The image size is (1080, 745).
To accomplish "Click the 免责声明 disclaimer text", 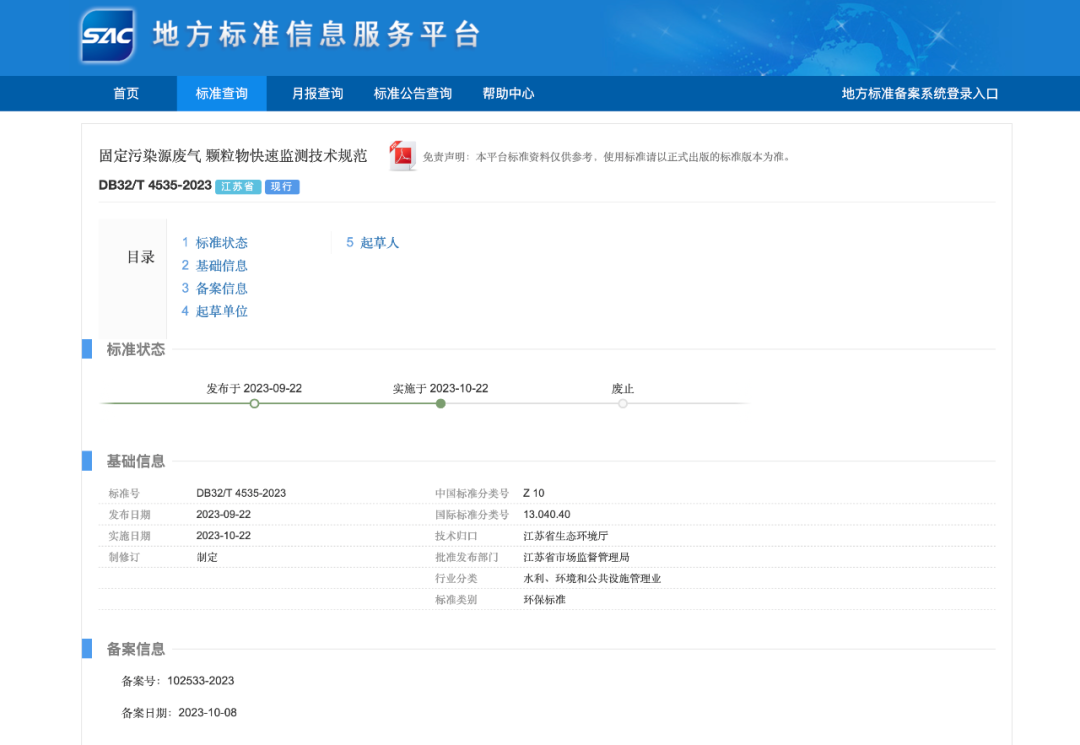I will click(x=607, y=157).
